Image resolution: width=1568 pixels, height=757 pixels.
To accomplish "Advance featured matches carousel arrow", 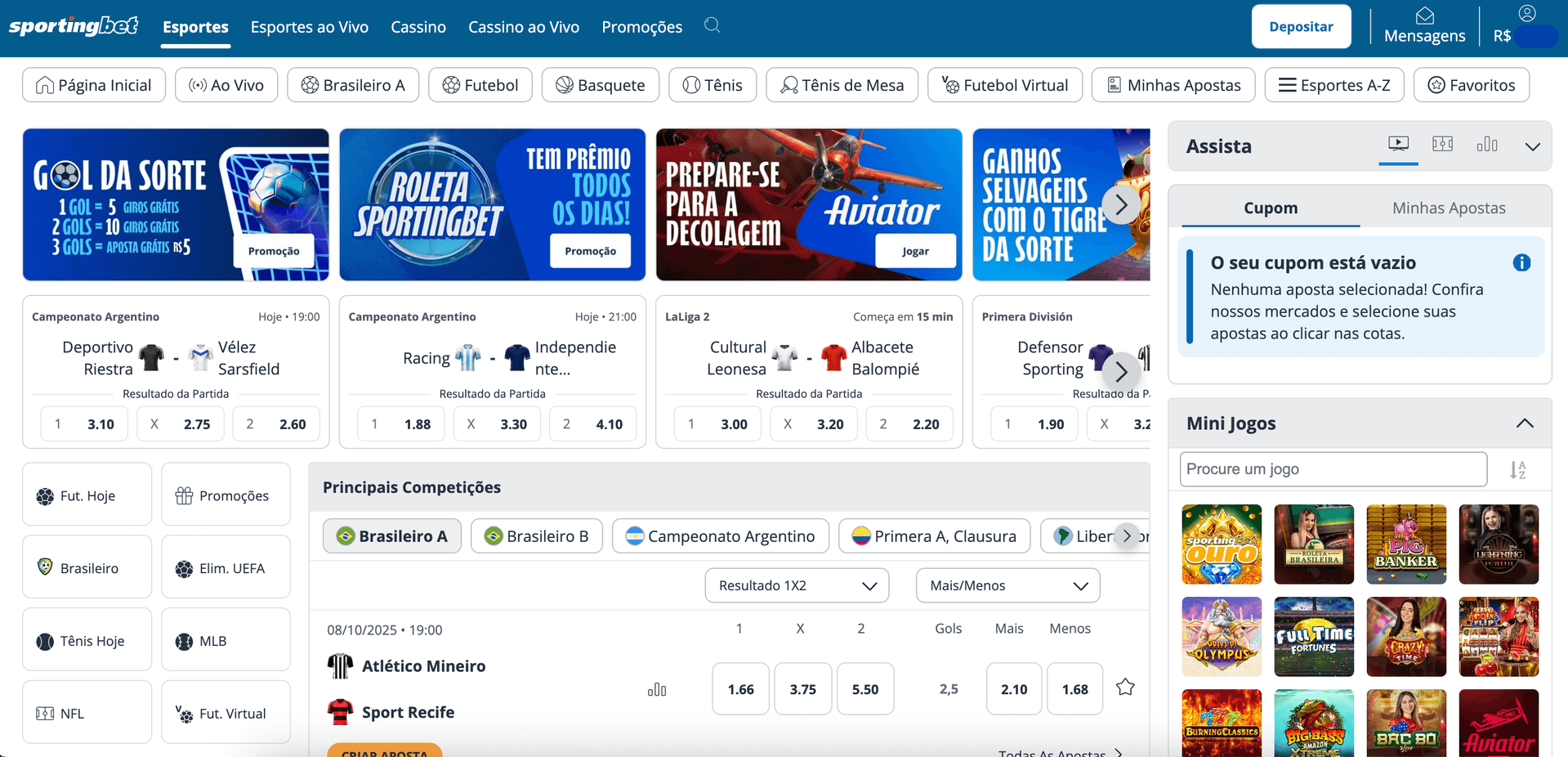I will [x=1121, y=371].
